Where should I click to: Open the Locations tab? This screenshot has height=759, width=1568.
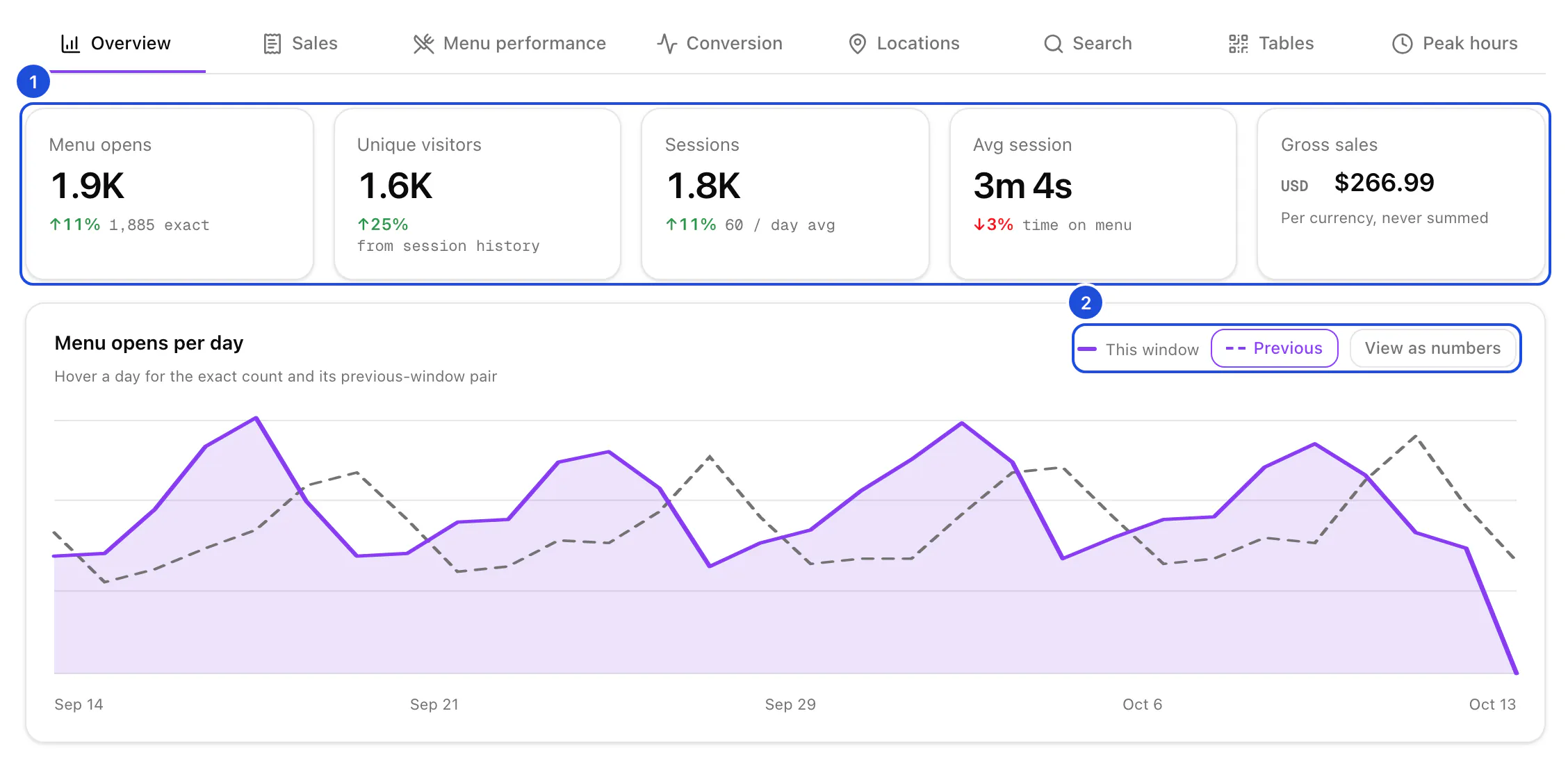904,44
